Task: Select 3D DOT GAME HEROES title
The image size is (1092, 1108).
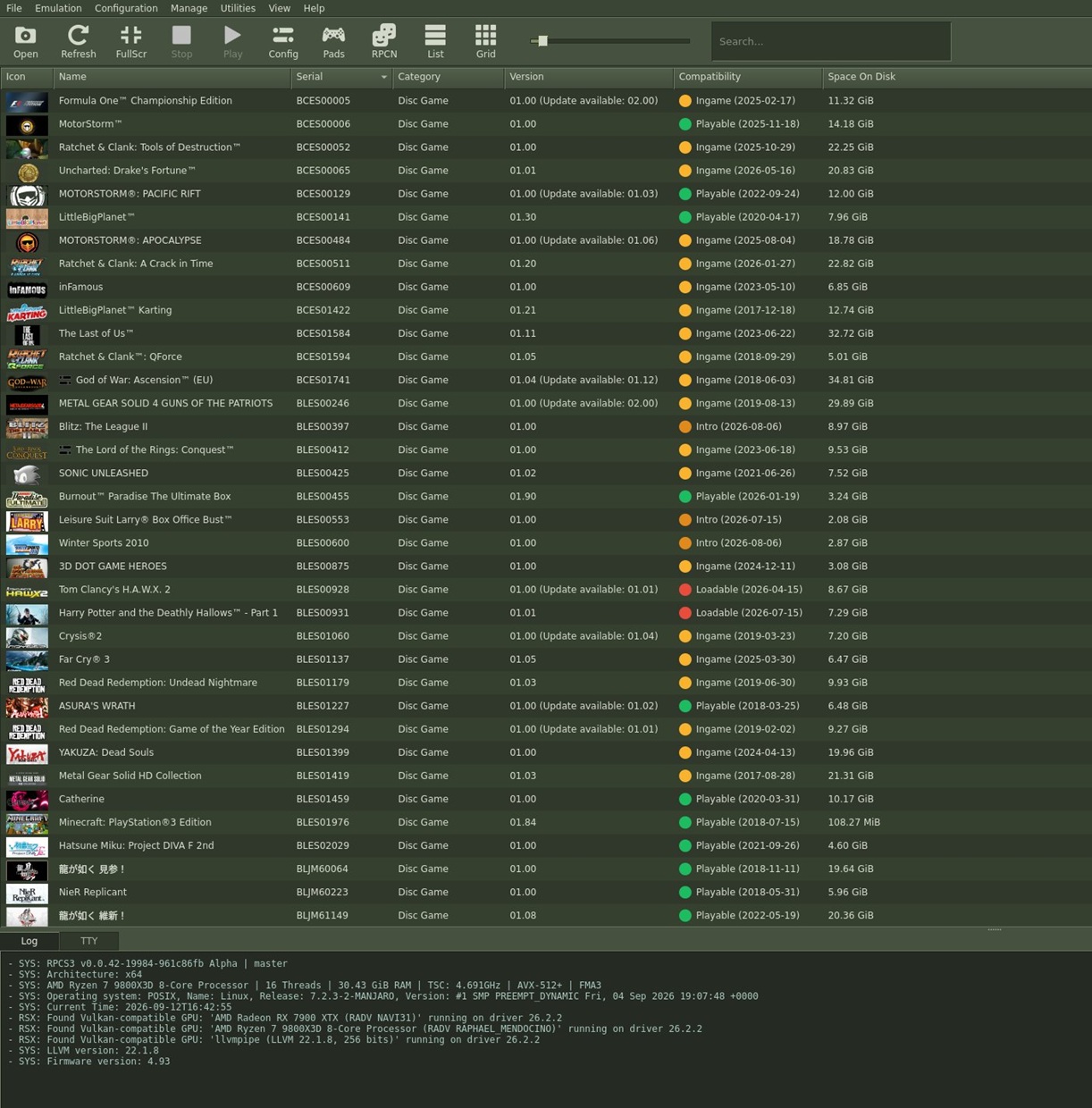Action: point(113,567)
